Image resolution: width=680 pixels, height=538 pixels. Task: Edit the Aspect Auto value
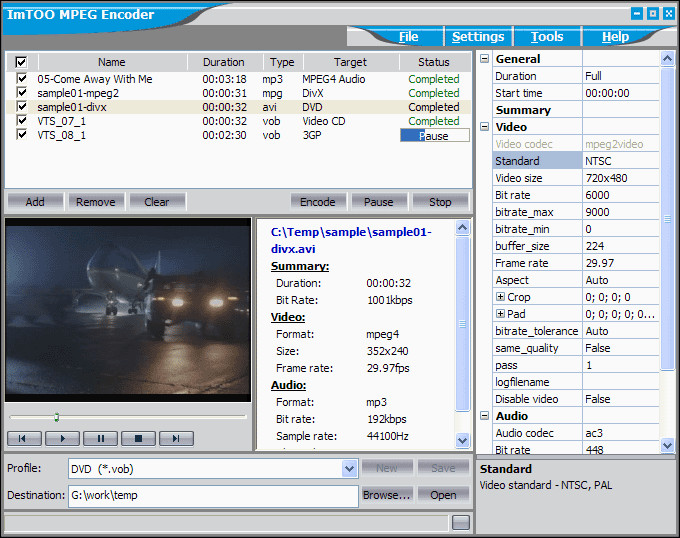[x=621, y=280]
